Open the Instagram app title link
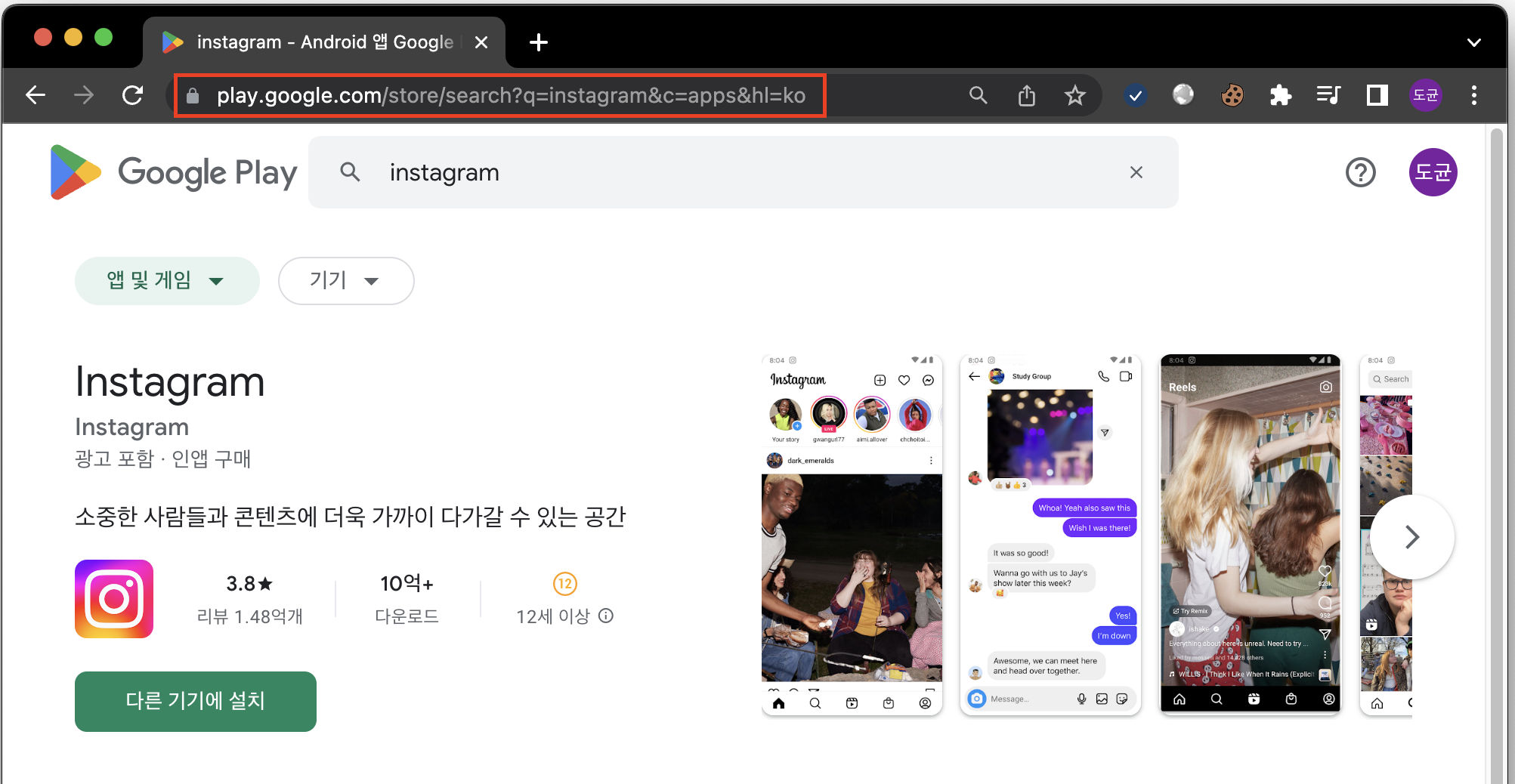 [x=170, y=381]
